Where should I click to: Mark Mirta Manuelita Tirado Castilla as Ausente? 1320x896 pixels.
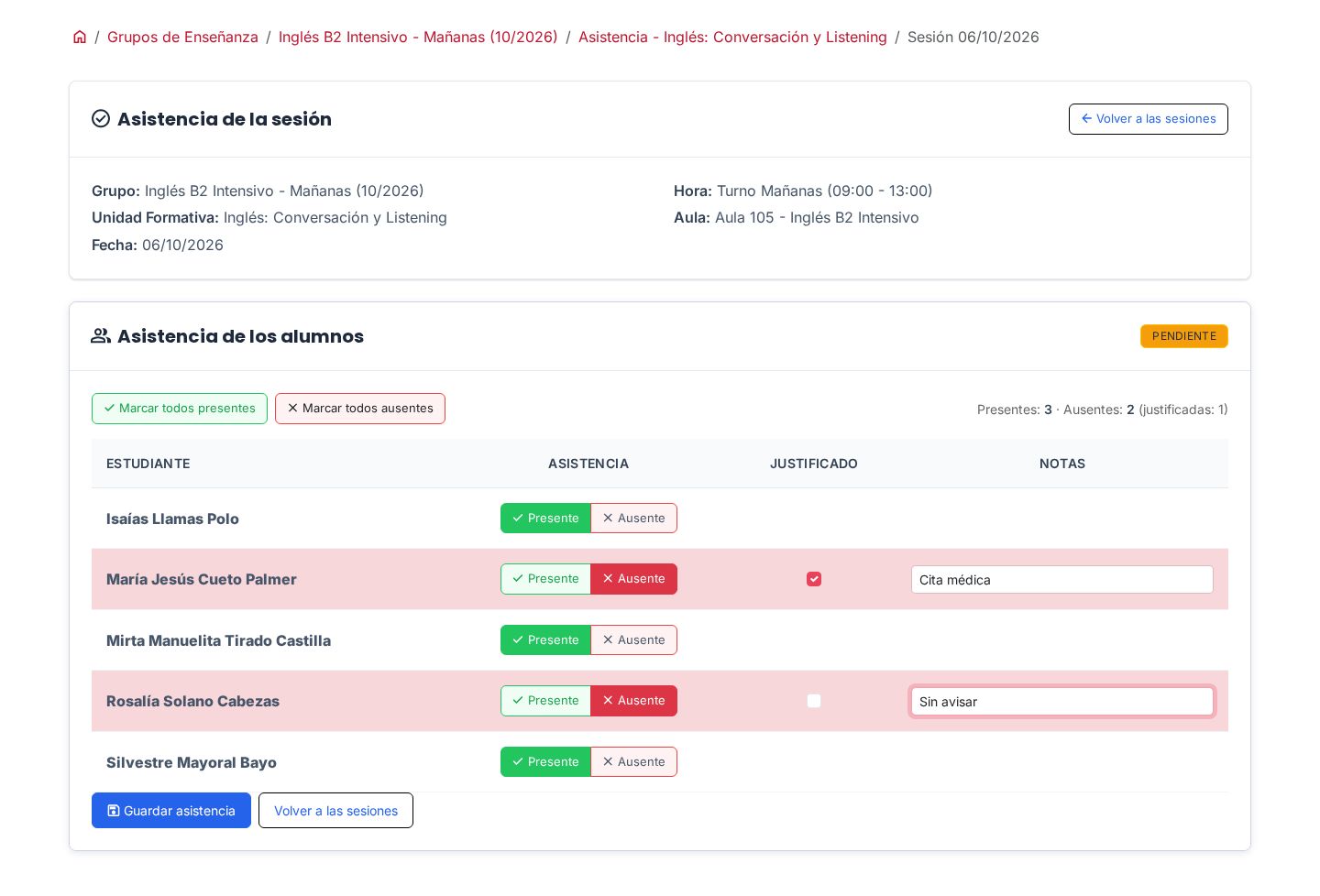pos(633,640)
